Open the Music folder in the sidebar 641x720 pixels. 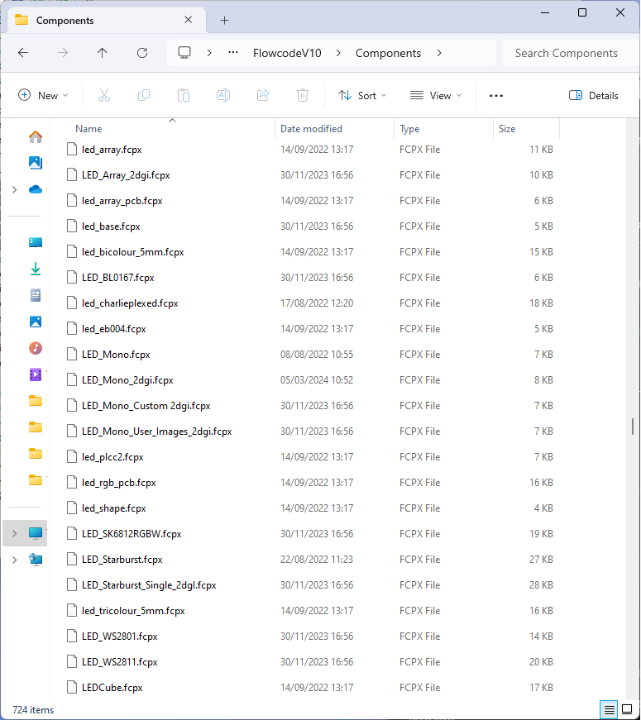(35, 348)
